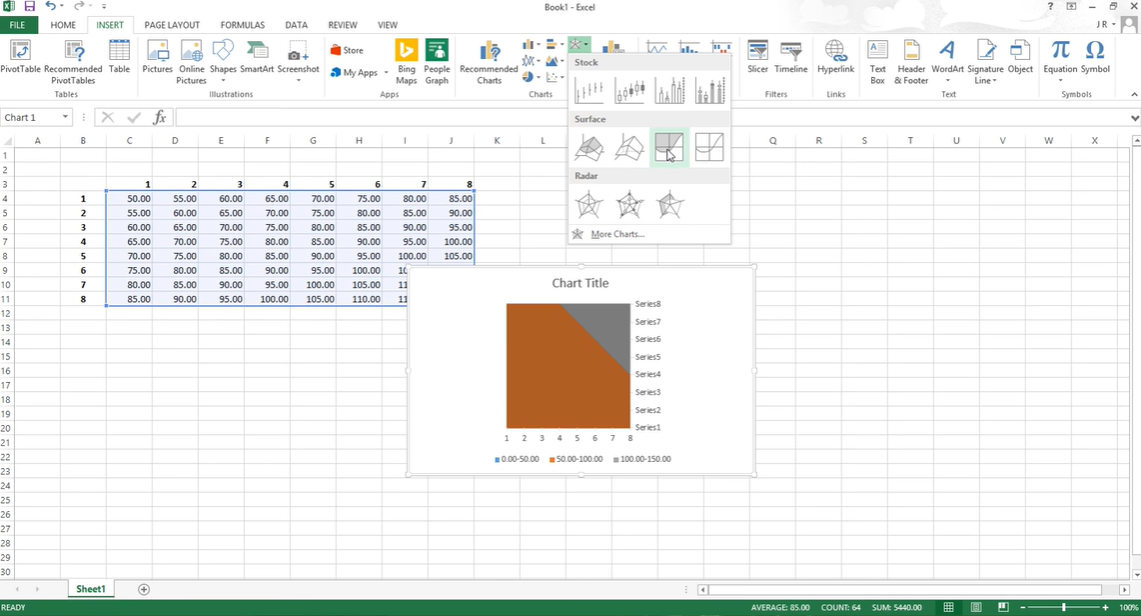Open Recommended PivotTables
Viewport: 1141px width, 616px height.
tap(73, 62)
